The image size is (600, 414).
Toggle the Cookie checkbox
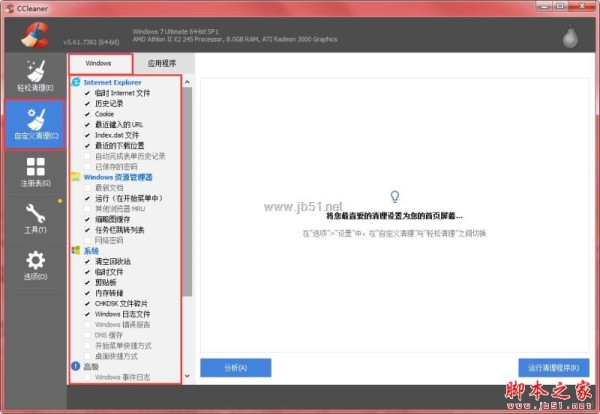88,113
